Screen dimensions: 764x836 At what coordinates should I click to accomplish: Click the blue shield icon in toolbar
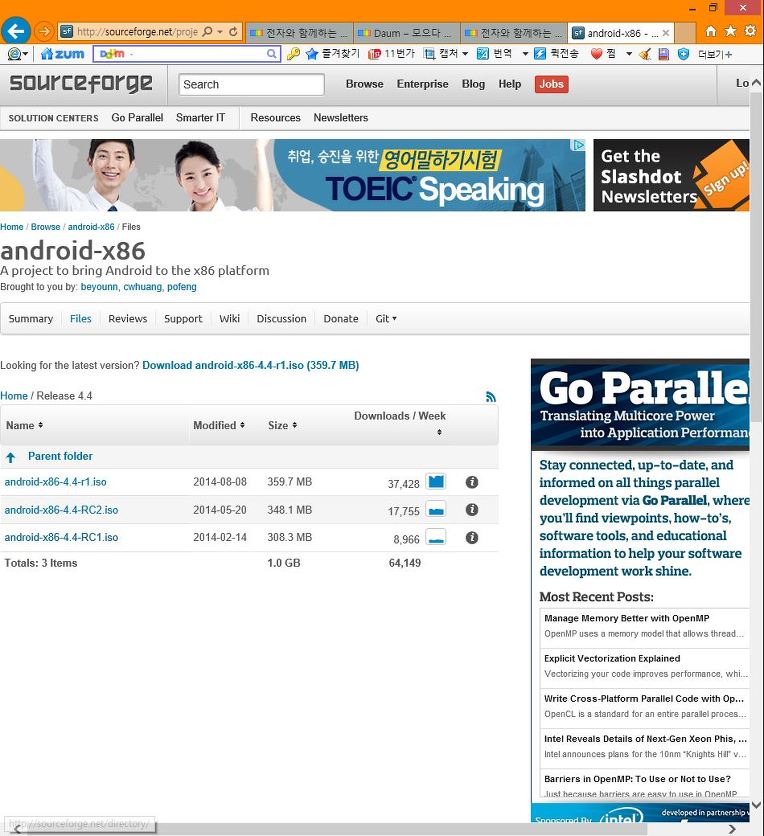(683, 54)
